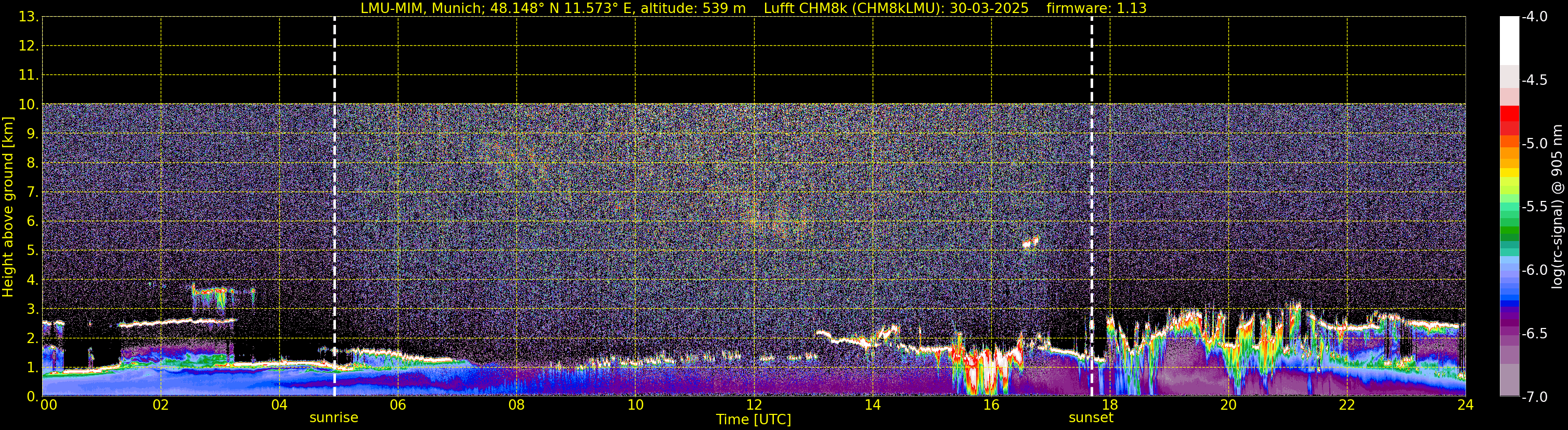Click height axis tick '8.'
This screenshot has height=430, width=1568.
(32, 163)
